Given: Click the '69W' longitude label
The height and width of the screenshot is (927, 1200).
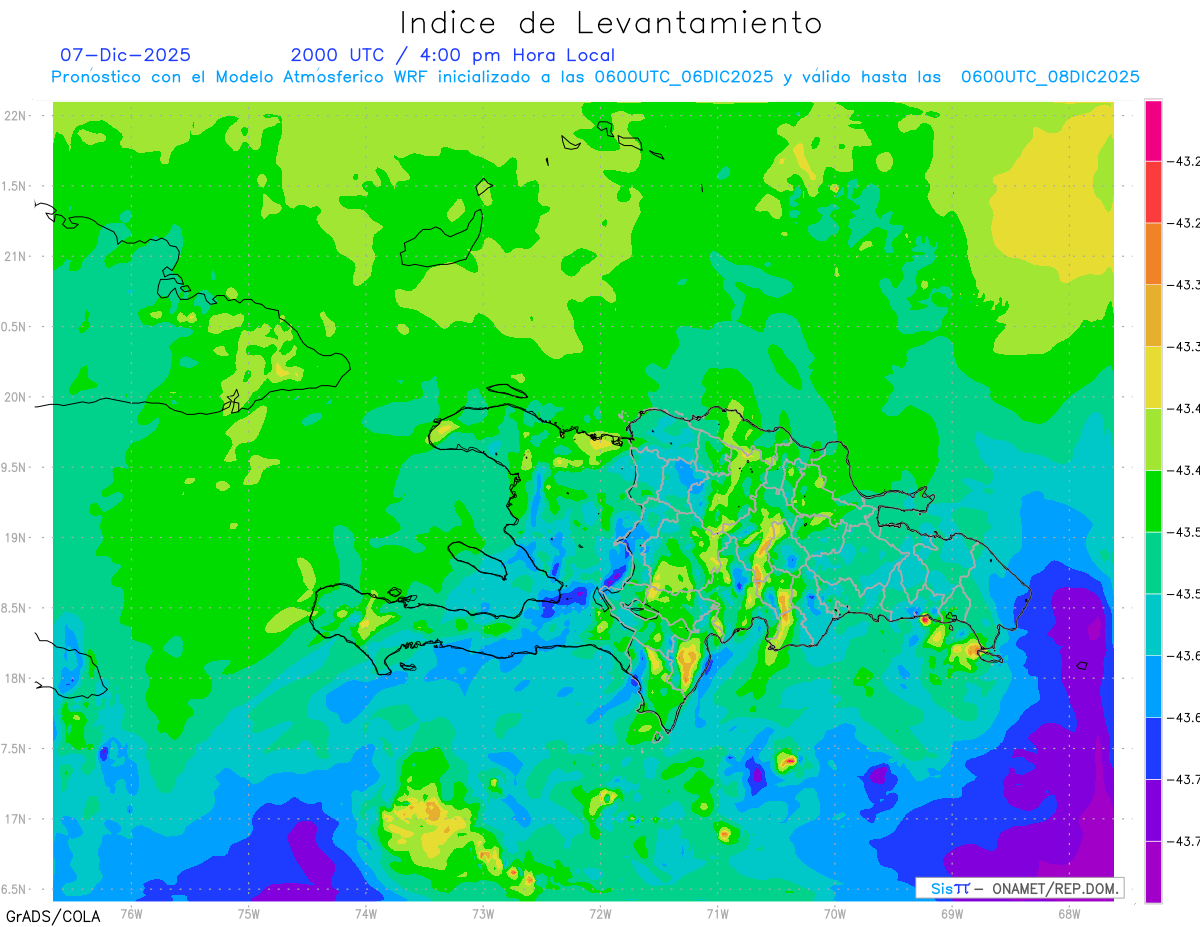Looking at the screenshot, I should (x=951, y=913).
